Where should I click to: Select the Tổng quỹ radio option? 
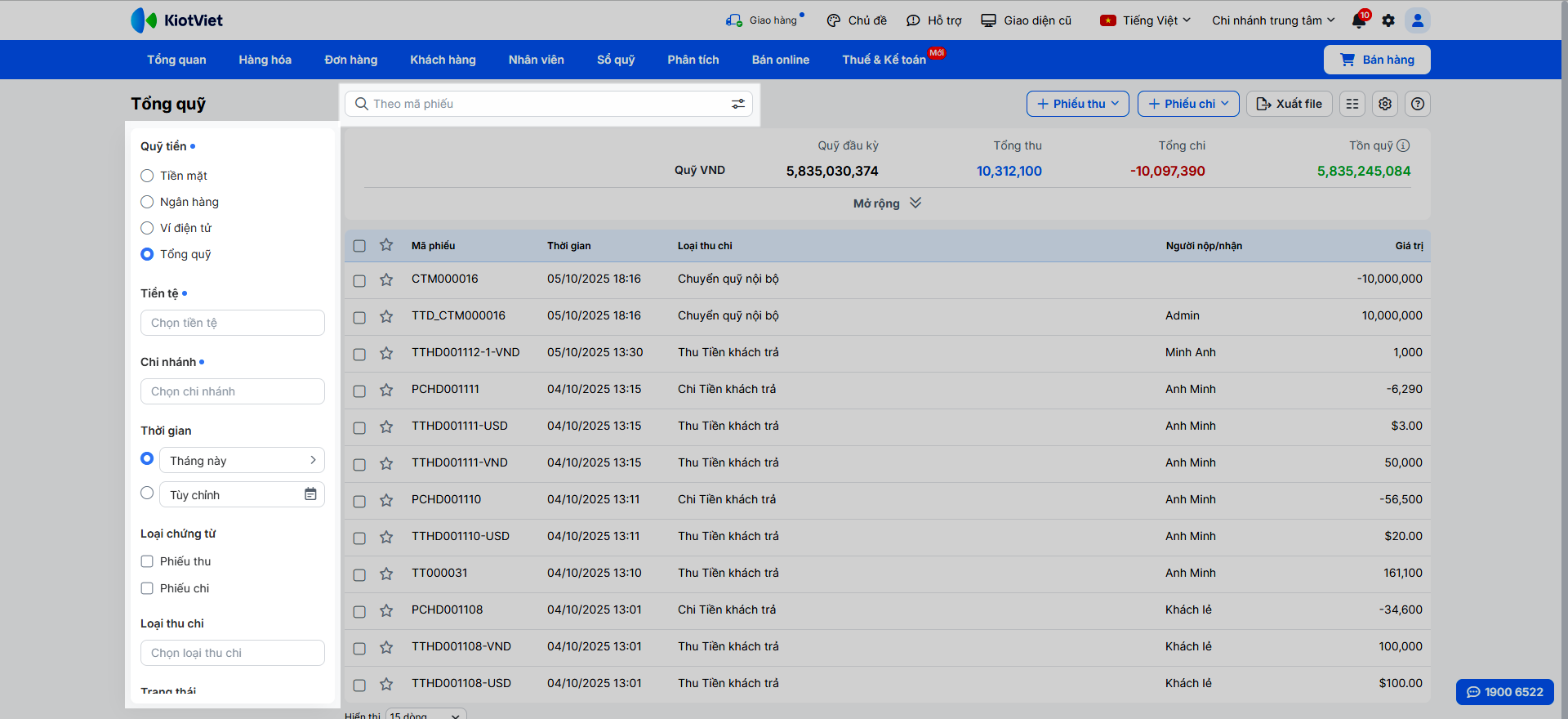[147, 254]
